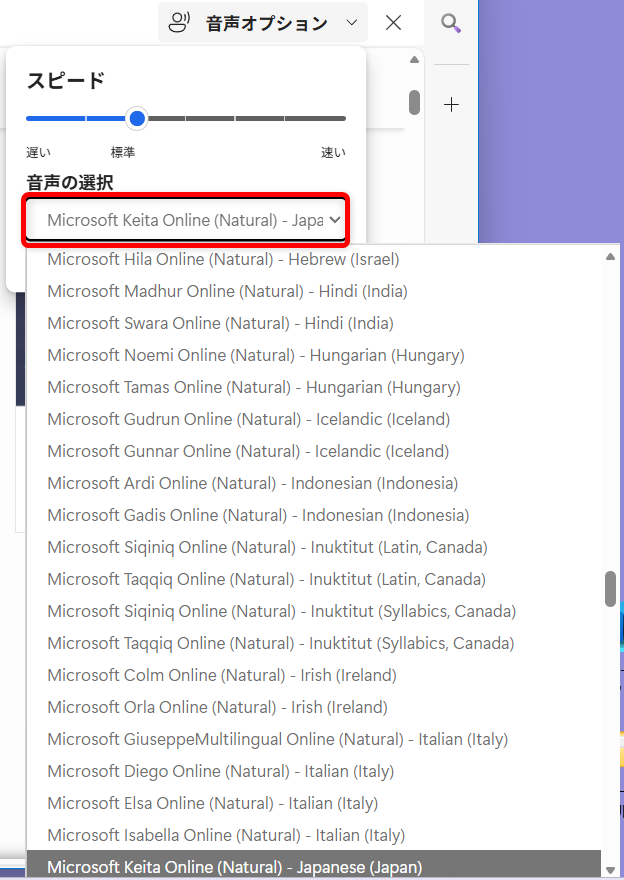Click the speed slider handle
624x880 pixels.
pos(137,118)
